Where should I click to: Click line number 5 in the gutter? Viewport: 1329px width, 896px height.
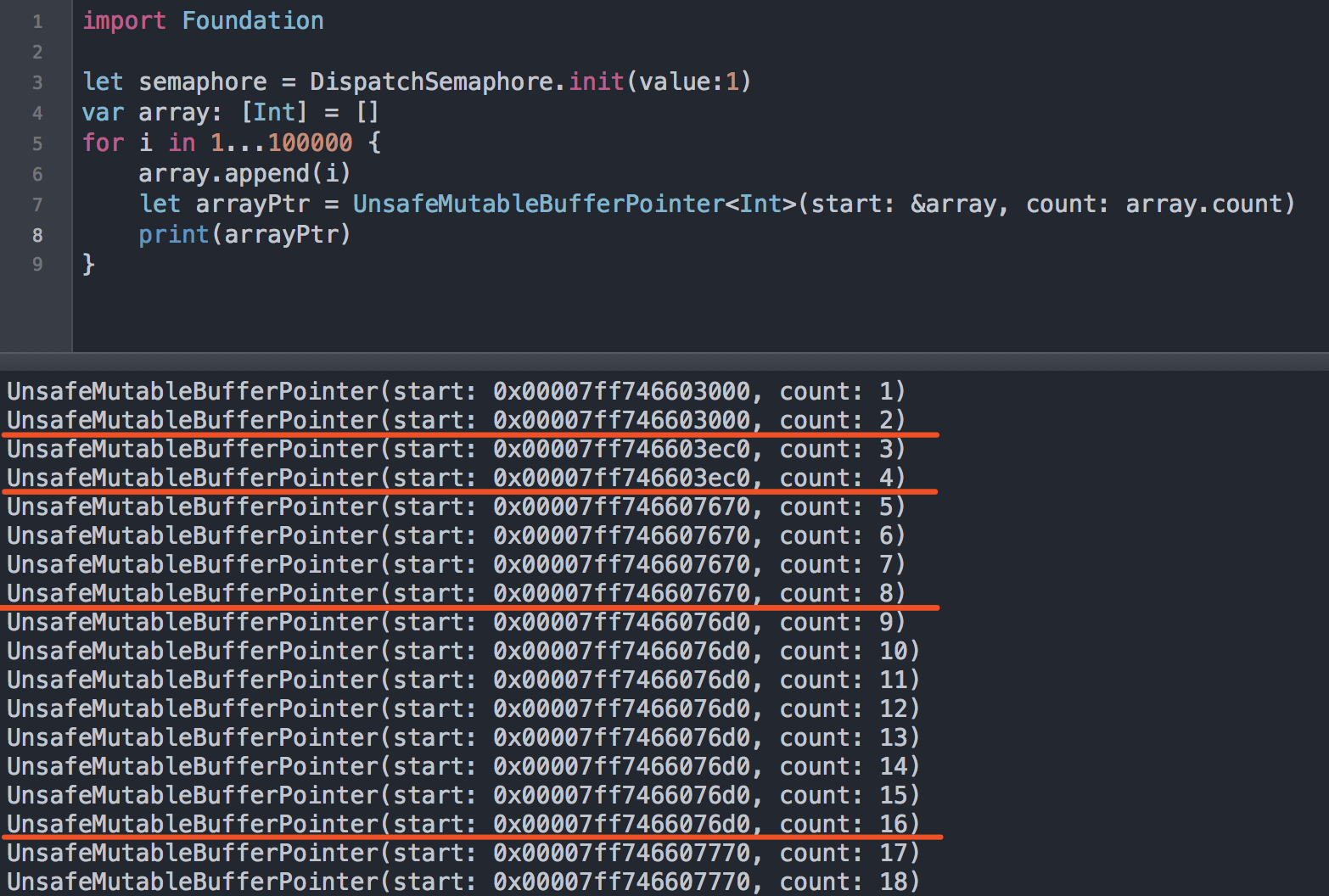pos(37,143)
